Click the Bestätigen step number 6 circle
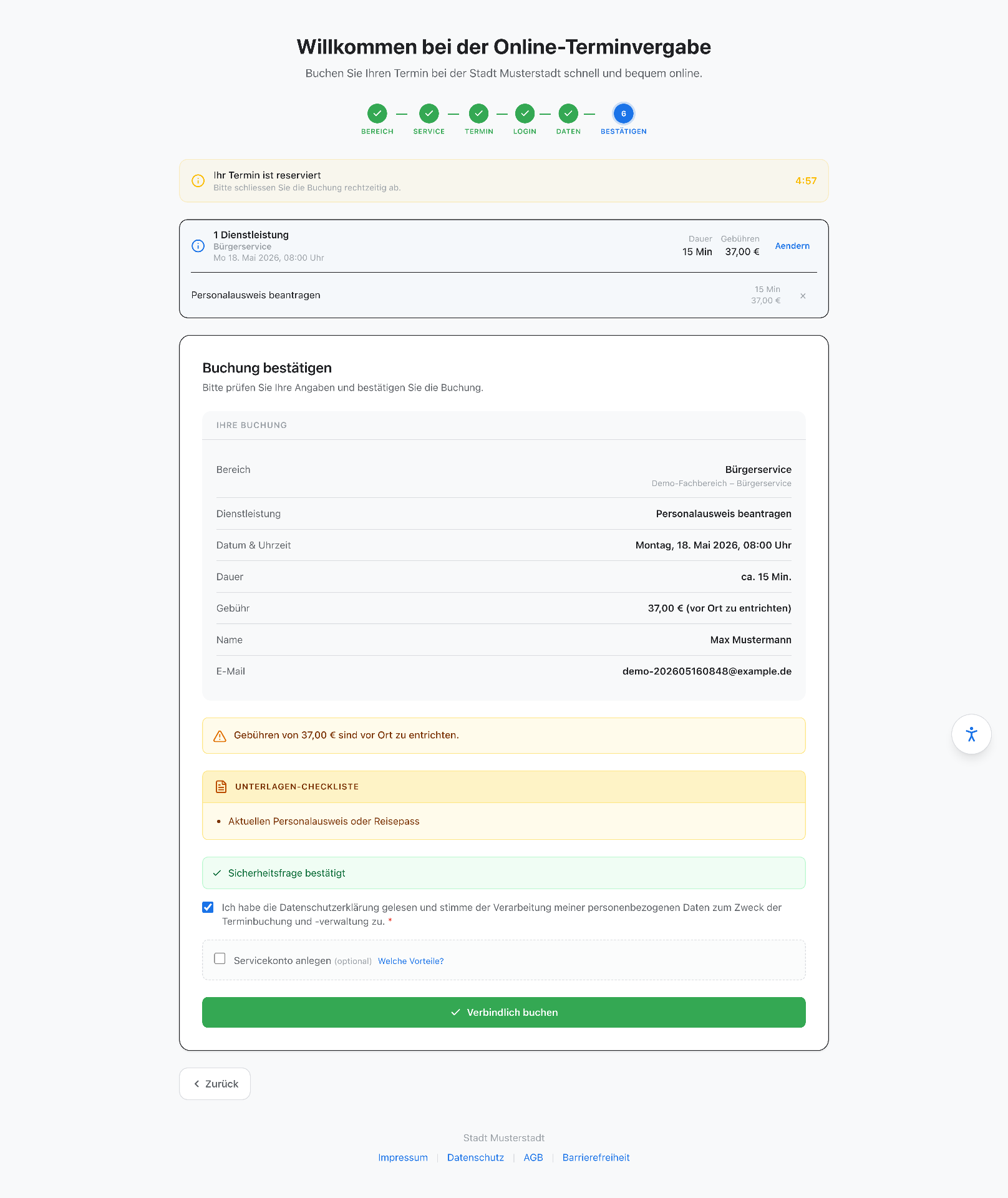 tap(624, 114)
